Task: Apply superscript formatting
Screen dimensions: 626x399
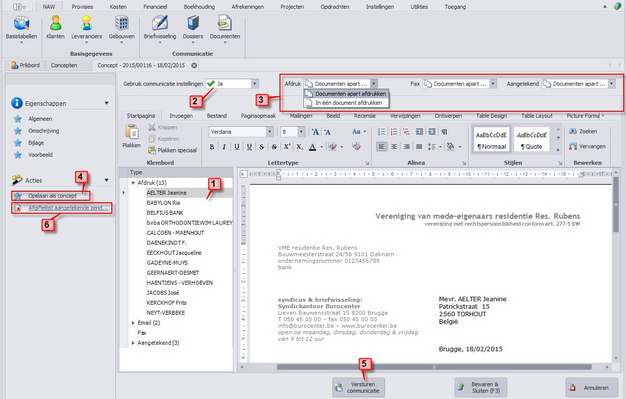Action: [x=287, y=147]
